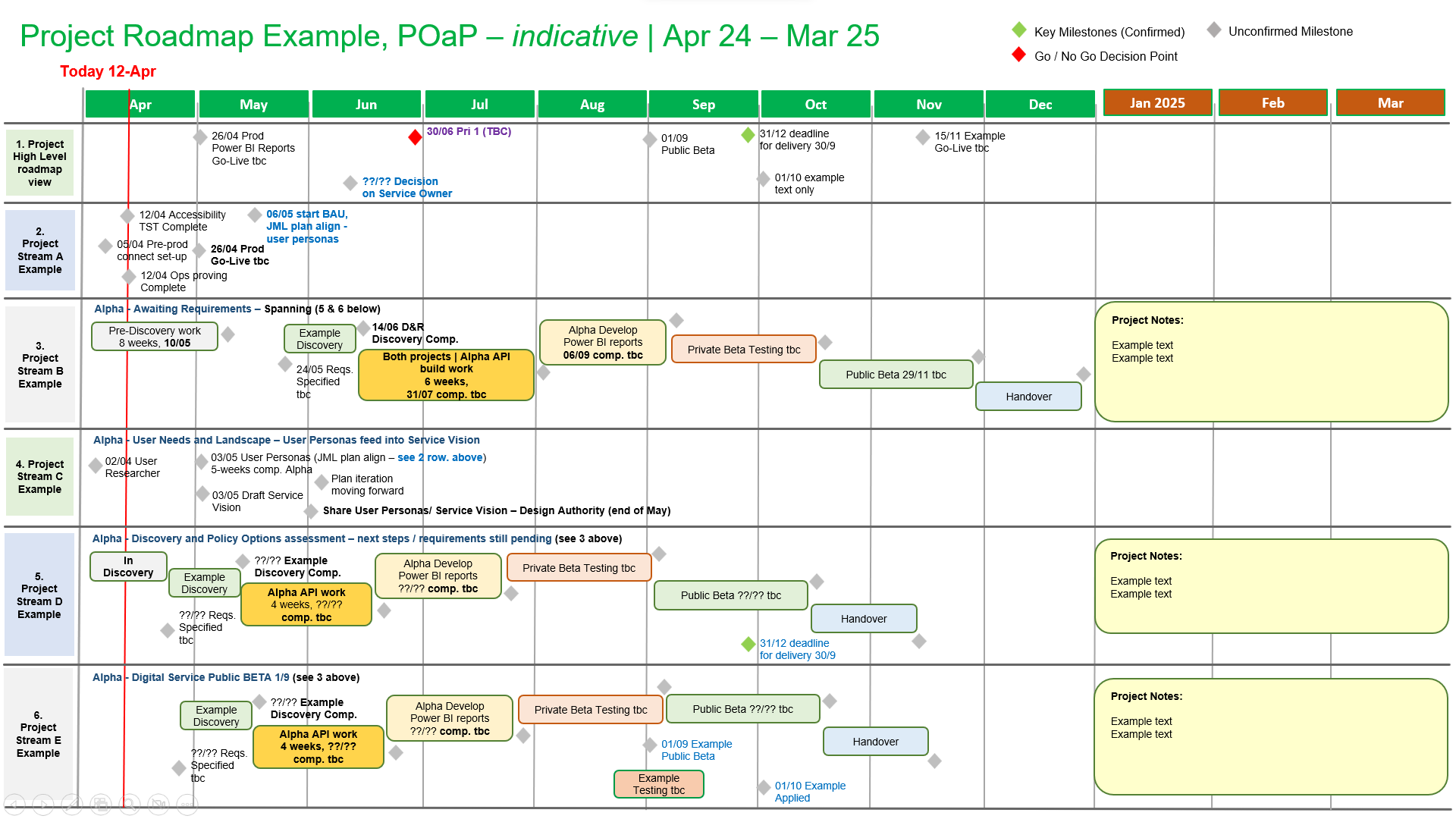Click the 'Decision on Service Owner' blue text
This screenshot has height=819, width=1456.
pyautogui.click(x=407, y=187)
